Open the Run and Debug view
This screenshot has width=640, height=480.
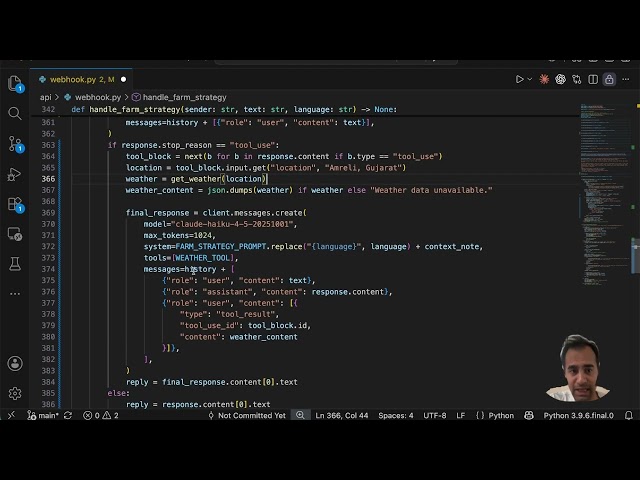tap(15, 174)
